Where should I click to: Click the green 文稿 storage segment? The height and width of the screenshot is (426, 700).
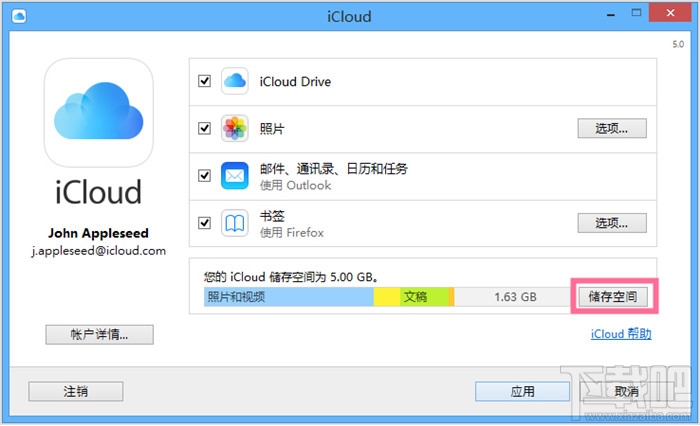[x=424, y=297]
